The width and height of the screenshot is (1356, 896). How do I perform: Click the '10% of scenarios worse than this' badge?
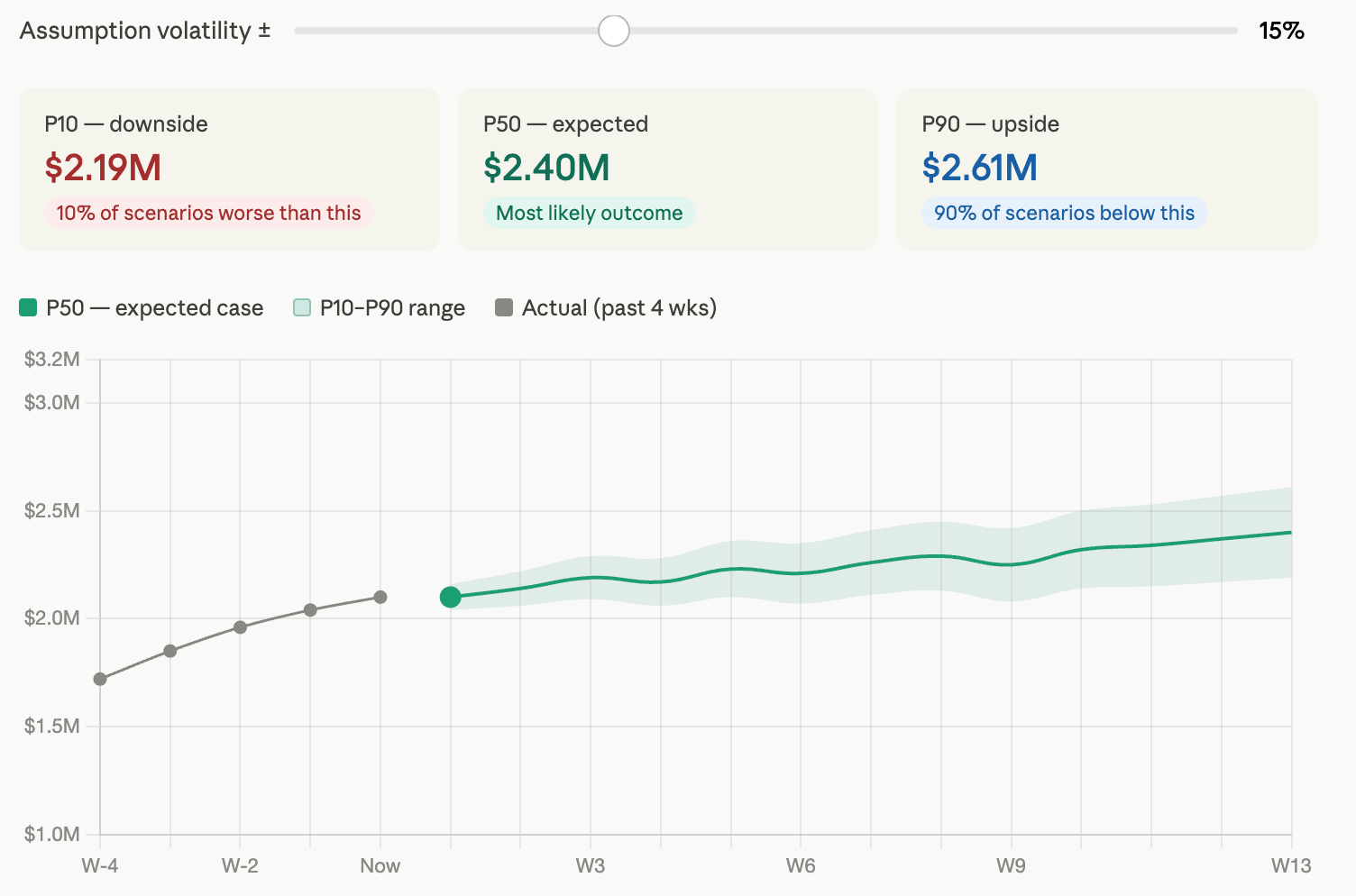(208, 213)
